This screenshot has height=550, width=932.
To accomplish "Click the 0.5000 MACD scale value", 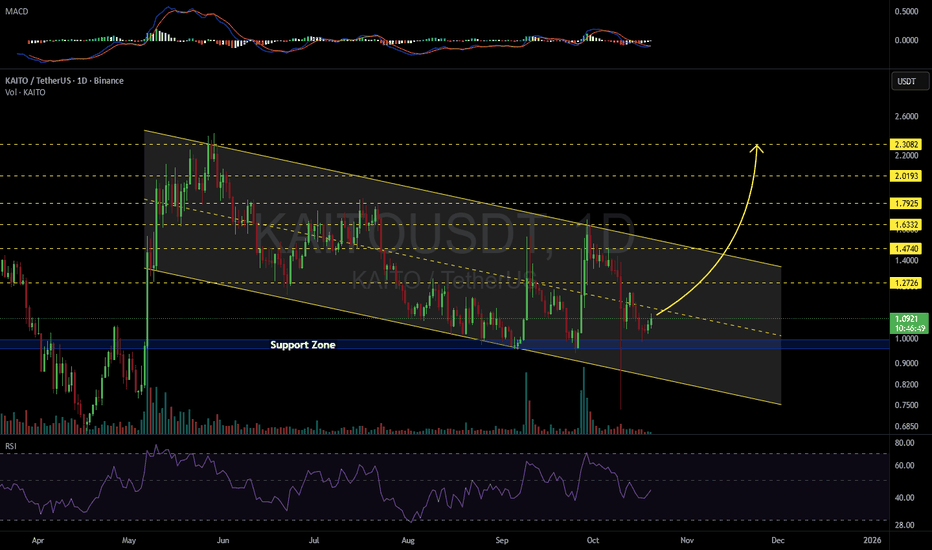I will click(x=906, y=12).
